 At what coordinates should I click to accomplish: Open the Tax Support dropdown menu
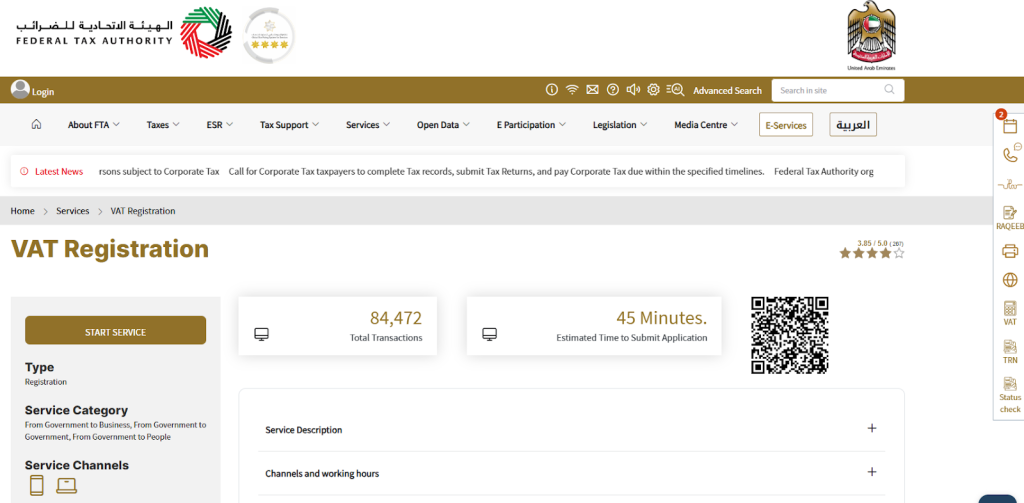[x=289, y=125]
